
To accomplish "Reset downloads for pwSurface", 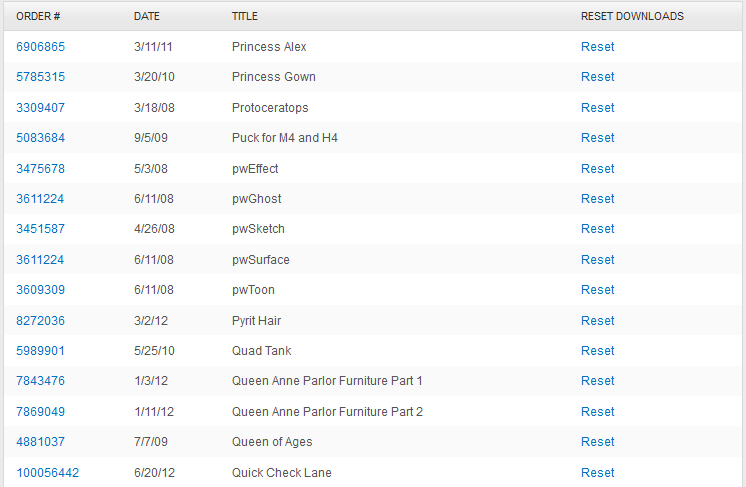I will 597,260.
